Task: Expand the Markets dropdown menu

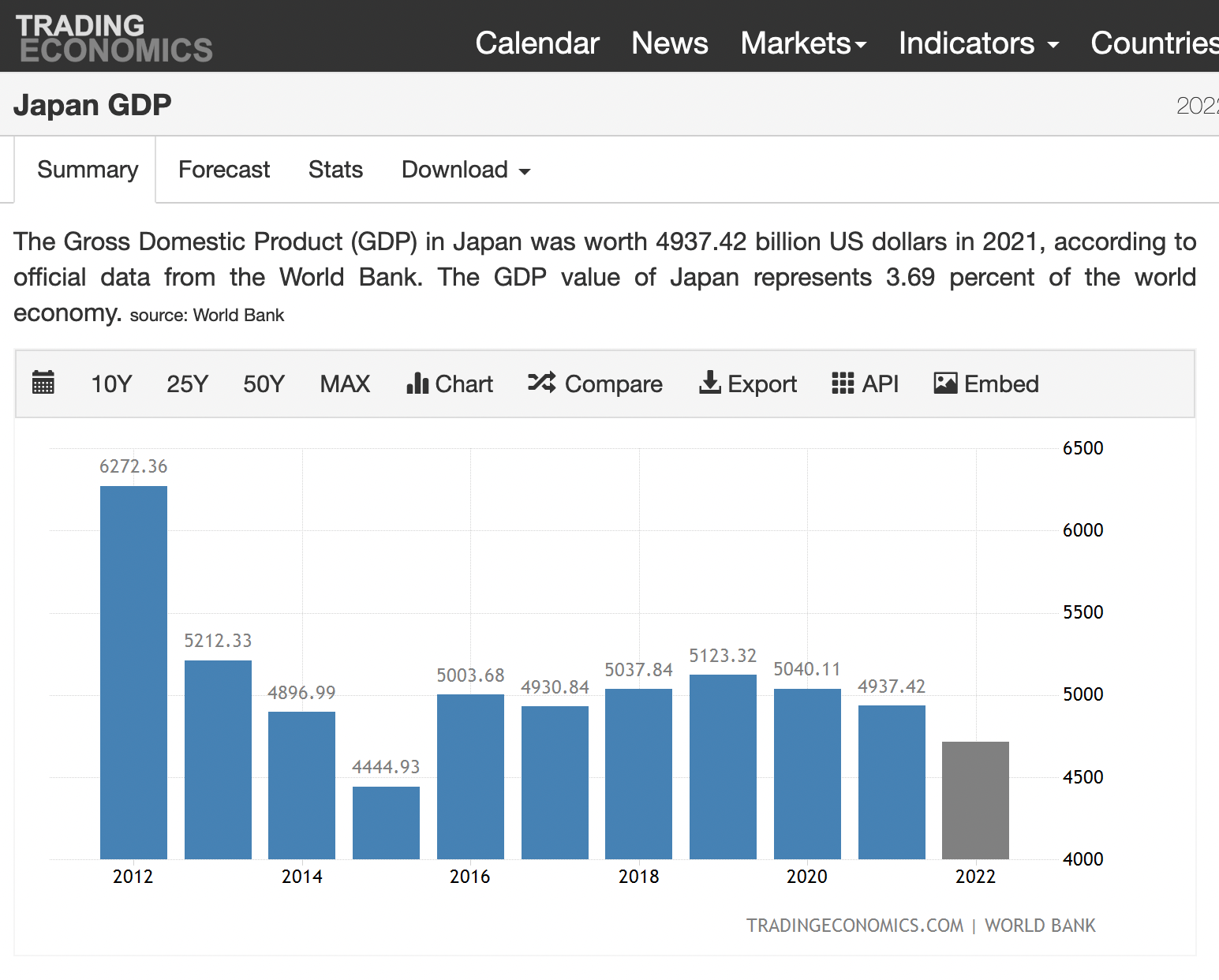Action: pos(803,43)
